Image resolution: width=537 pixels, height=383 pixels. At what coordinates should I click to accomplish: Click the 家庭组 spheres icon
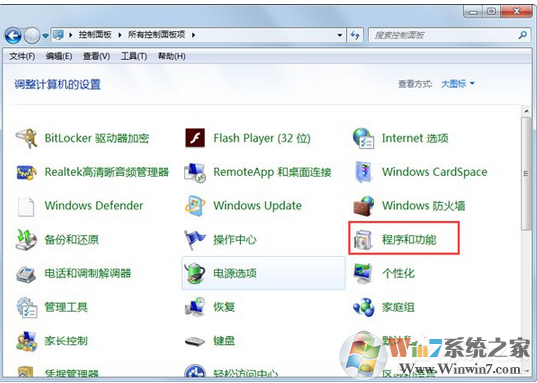point(363,307)
